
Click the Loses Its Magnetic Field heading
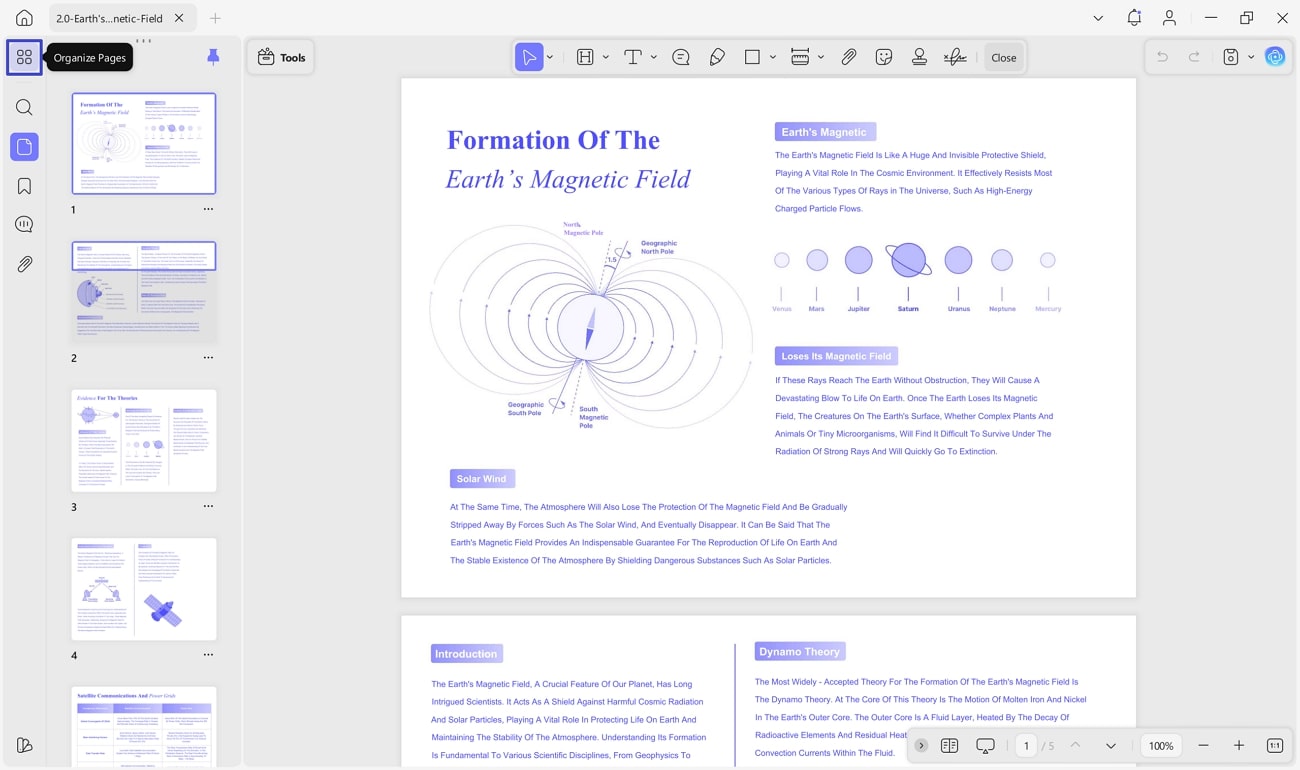[x=836, y=356]
